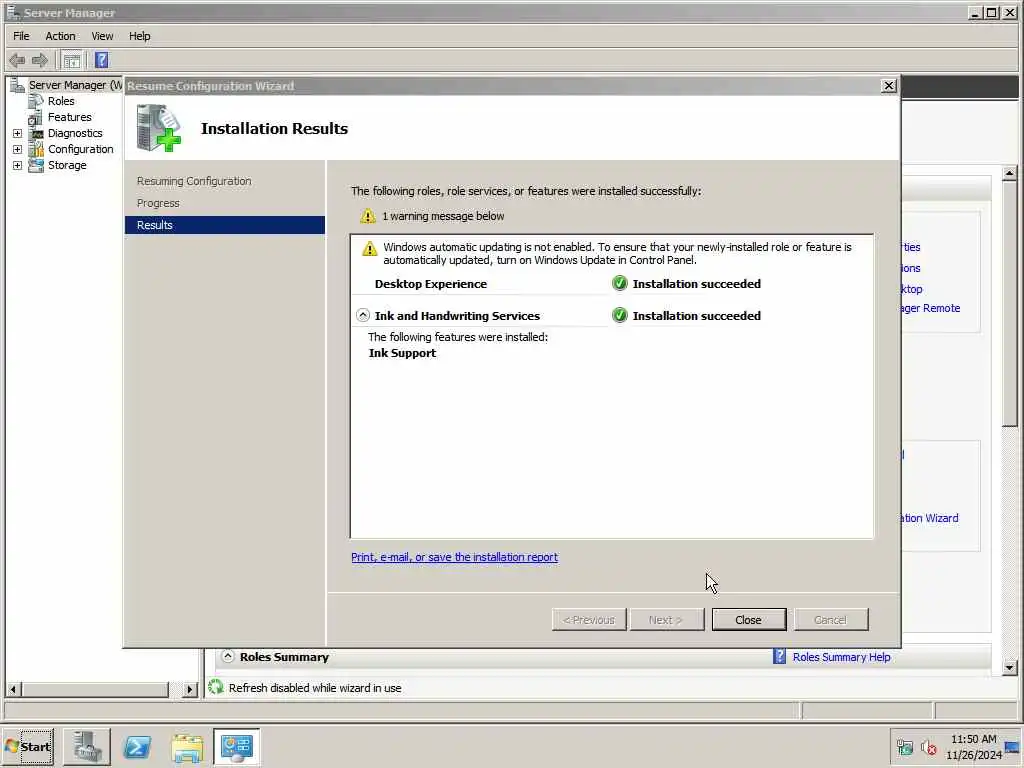The image size is (1024, 768).
Task: Collapse Ink and Handwriting Services details
Action: pyautogui.click(x=362, y=315)
